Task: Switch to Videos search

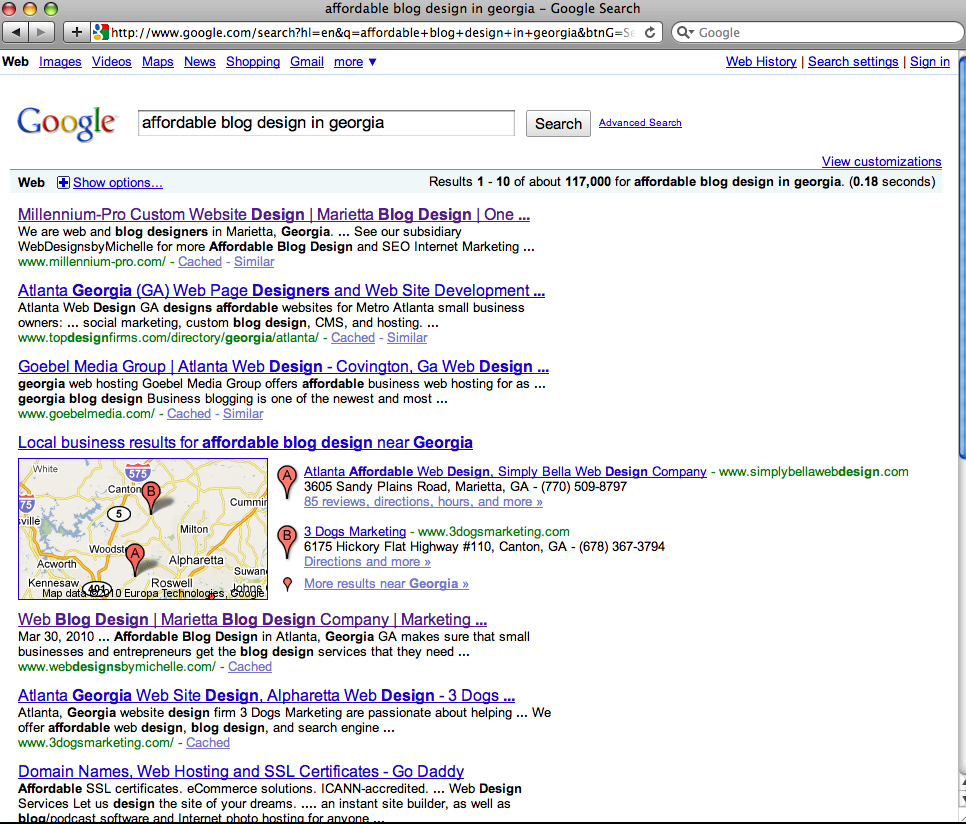Action: 112,62
